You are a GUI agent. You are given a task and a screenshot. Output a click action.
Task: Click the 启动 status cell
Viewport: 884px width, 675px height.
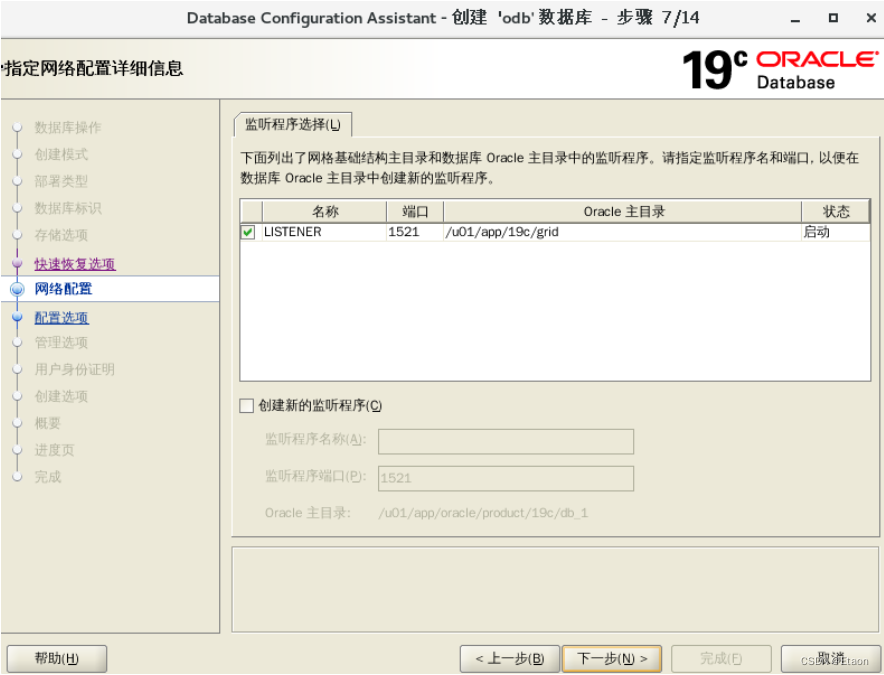(x=836, y=232)
